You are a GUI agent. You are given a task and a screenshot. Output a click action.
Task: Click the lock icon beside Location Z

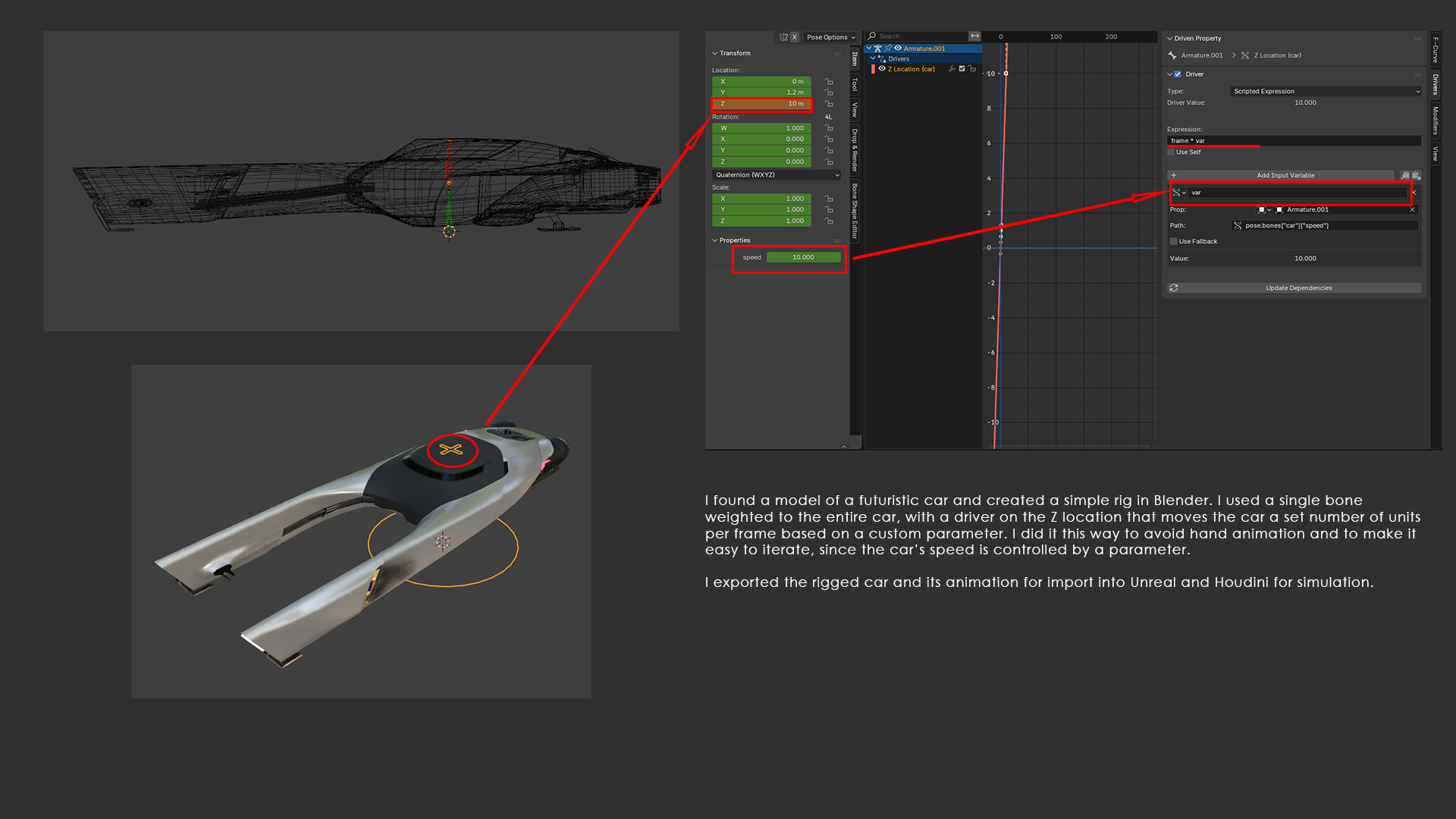(829, 104)
